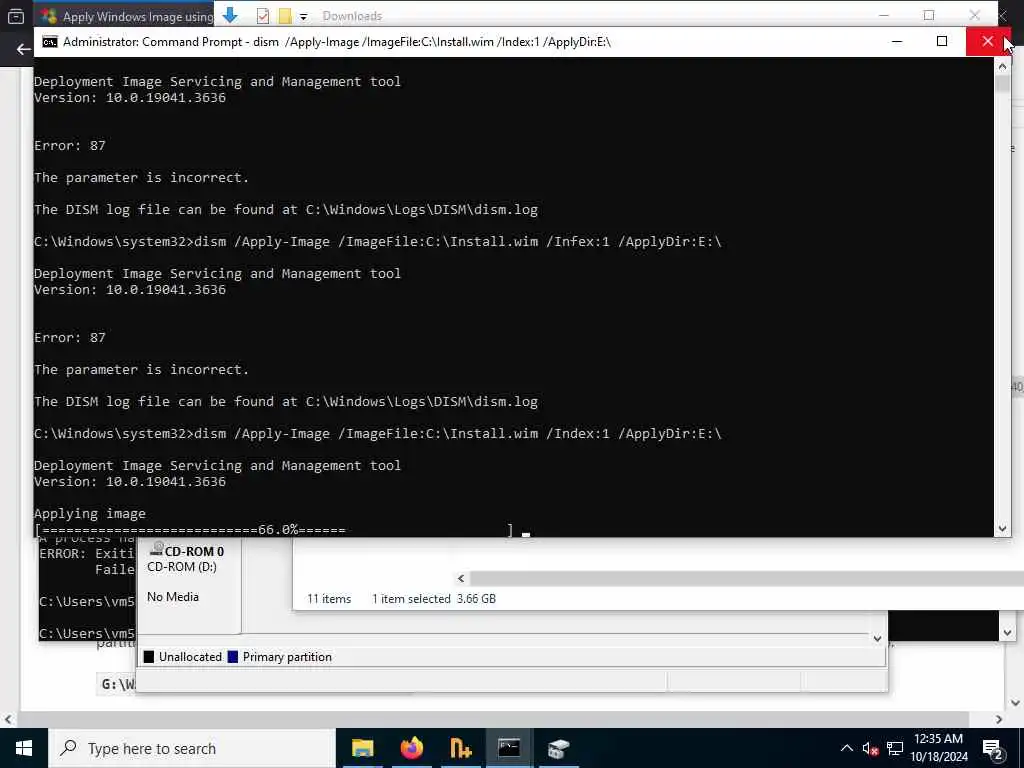Click the properties checkmark quick access icon
1024x768 pixels.
coord(263,16)
